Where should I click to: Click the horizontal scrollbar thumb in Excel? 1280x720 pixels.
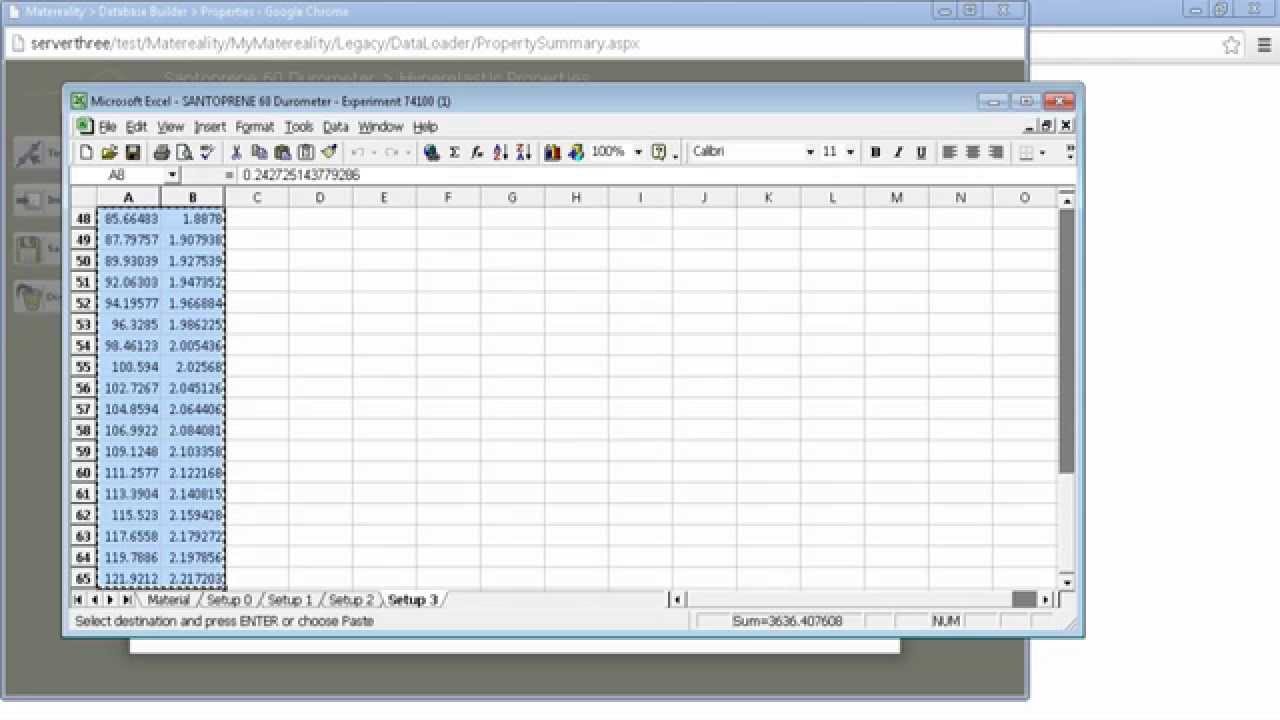1024,599
